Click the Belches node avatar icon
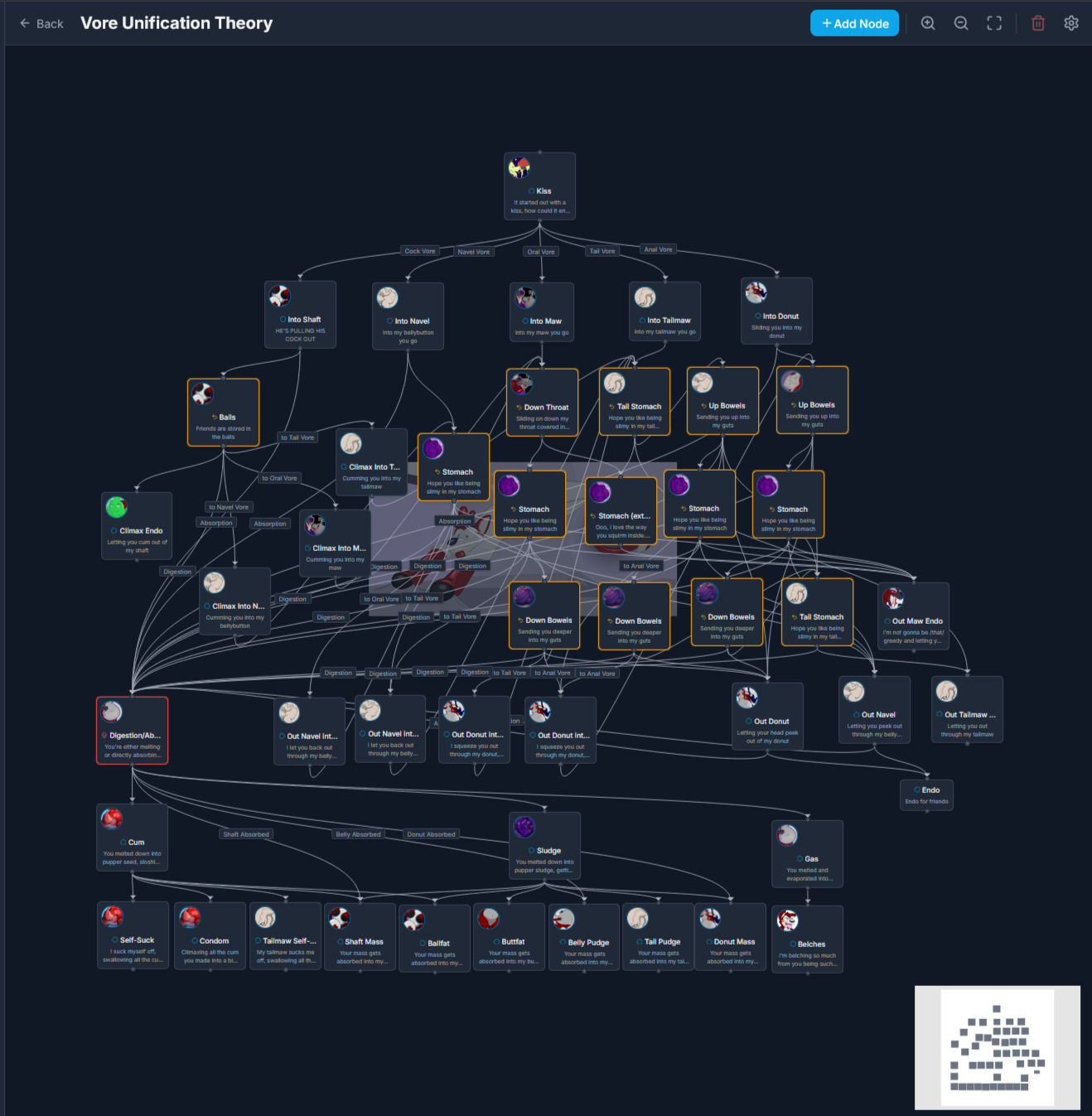This screenshot has width=1092, height=1116. [787, 920]
